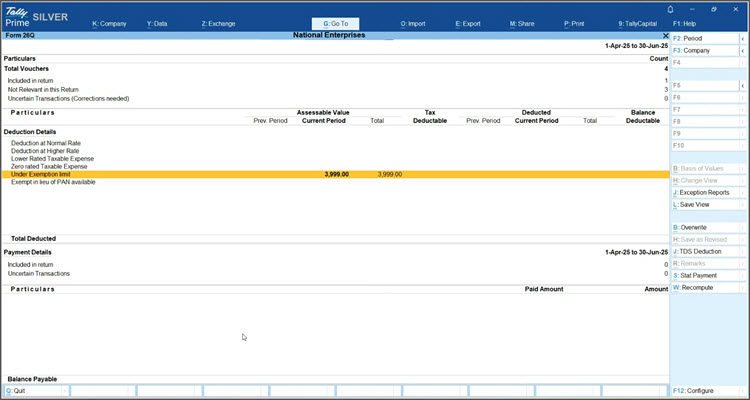Click the Balance Deductable column header
Screen dimensions: 750x400
pyautogui.click(x=643, y=117)
